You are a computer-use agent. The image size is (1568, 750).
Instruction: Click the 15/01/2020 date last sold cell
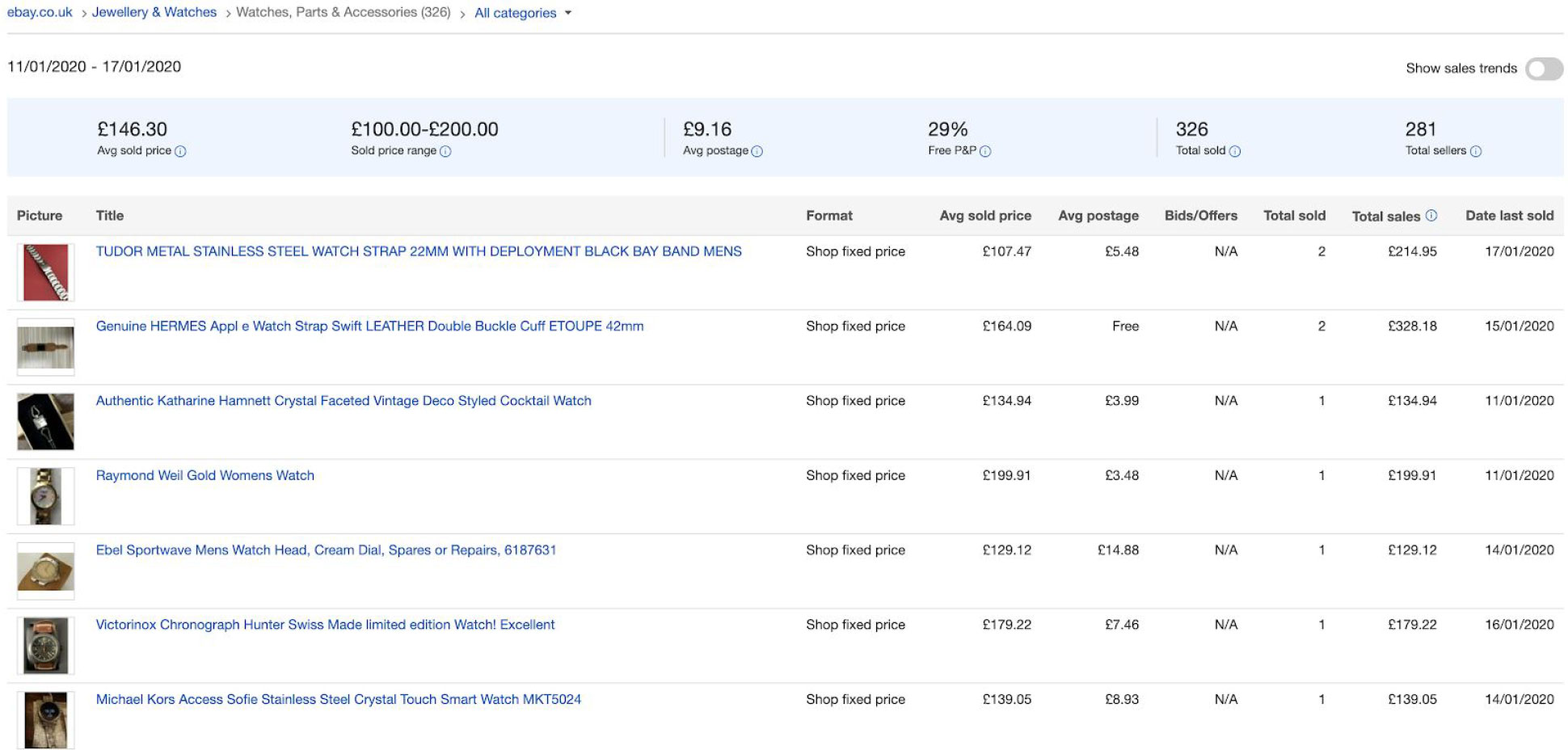click(x=1520, y=327)
